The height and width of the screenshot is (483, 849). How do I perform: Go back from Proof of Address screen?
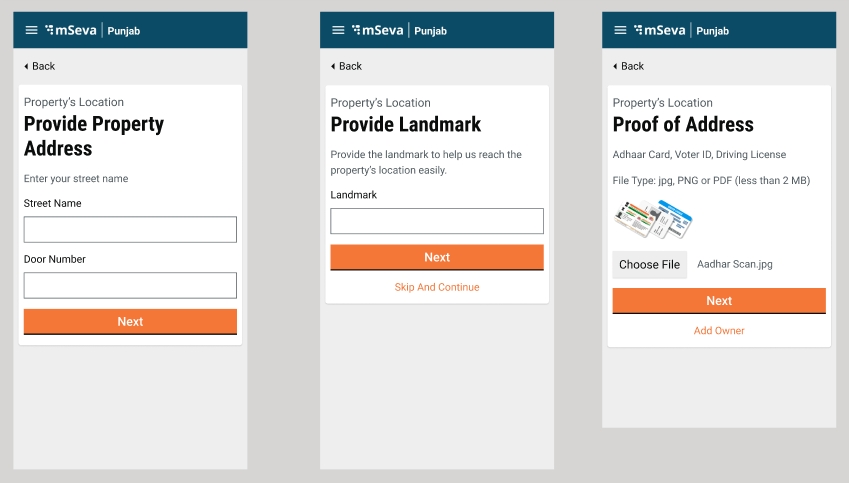point(629,66)
